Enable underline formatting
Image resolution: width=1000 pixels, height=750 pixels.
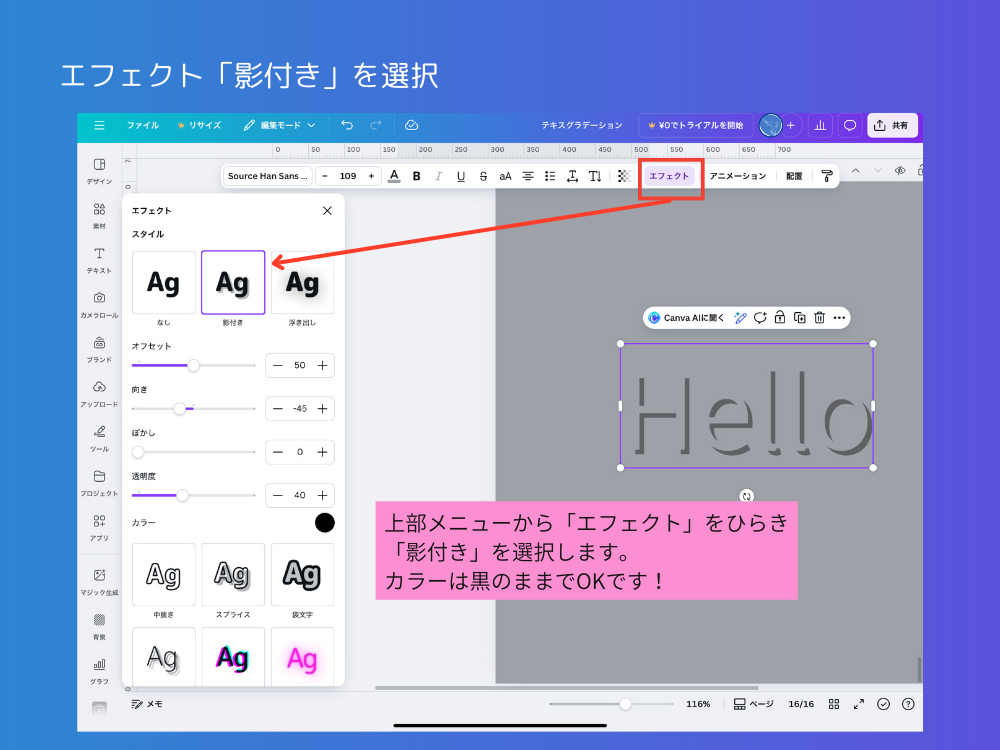[461, 176]
